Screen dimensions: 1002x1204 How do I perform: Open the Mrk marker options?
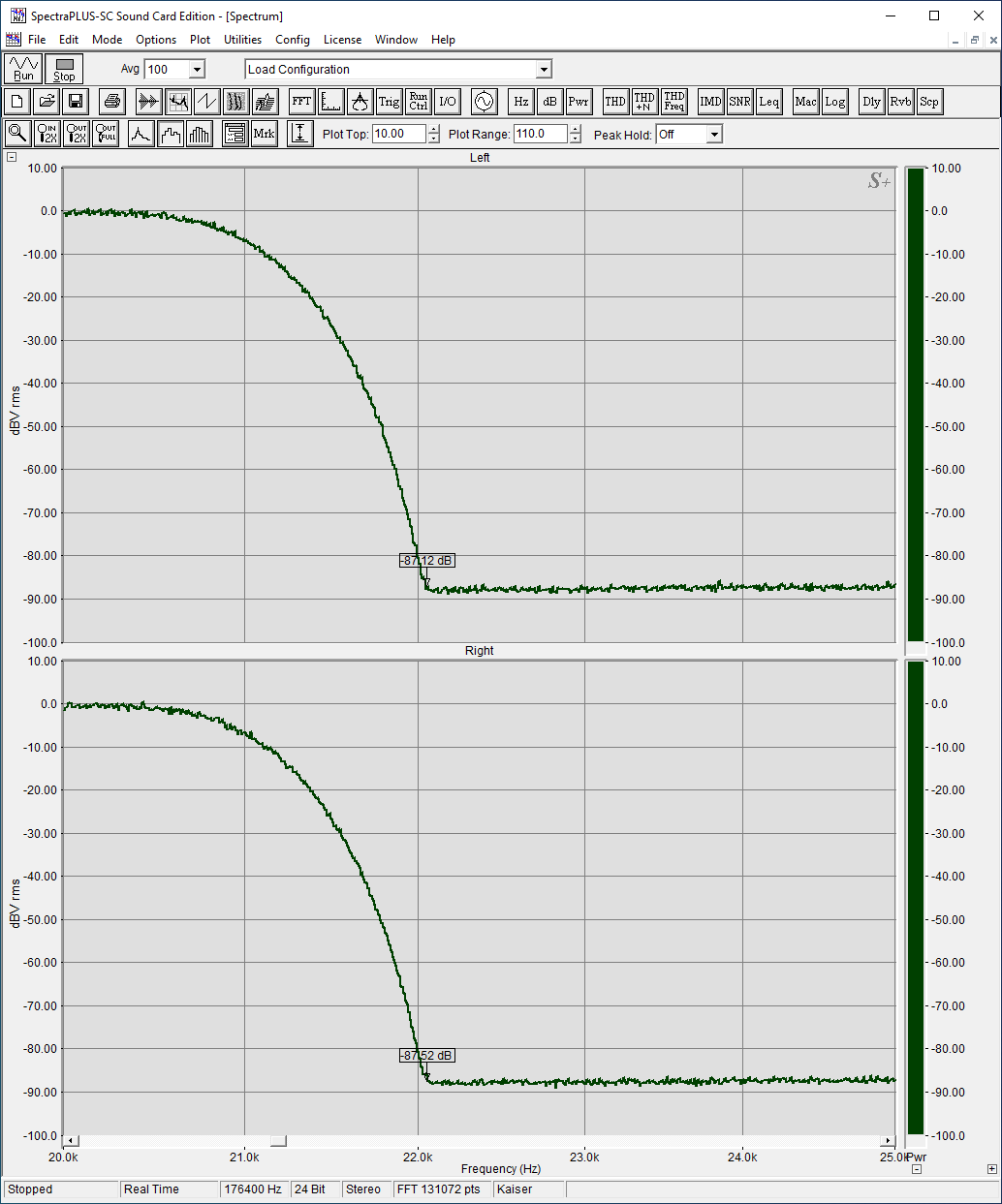[x=264, y=134]
